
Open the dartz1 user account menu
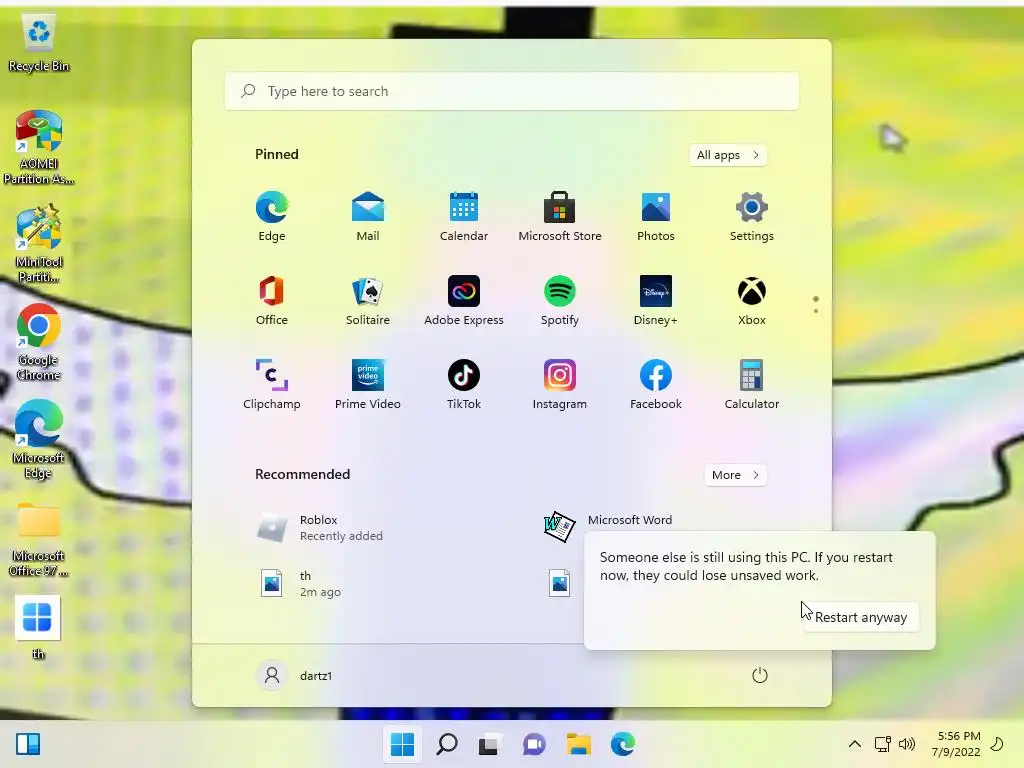pos(296,675)
